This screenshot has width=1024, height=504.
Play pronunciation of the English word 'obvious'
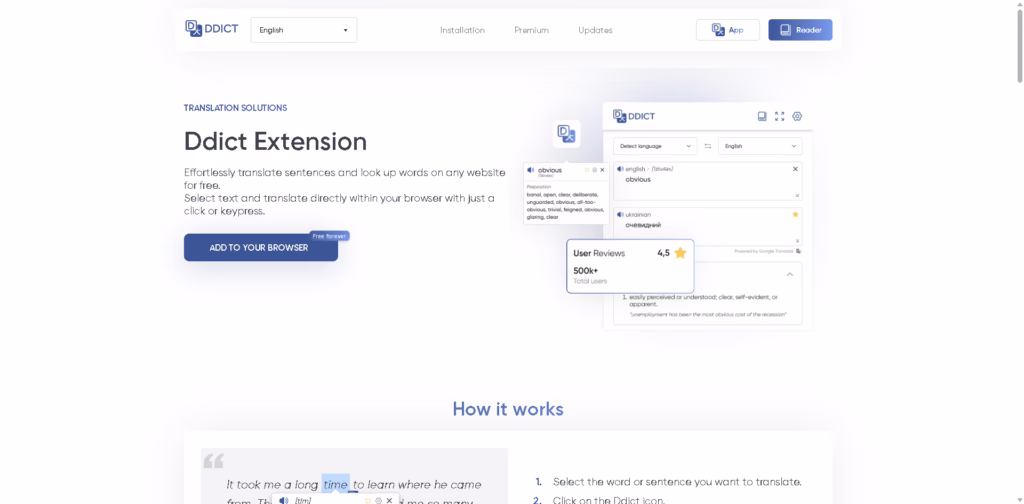tap(621, 169)
